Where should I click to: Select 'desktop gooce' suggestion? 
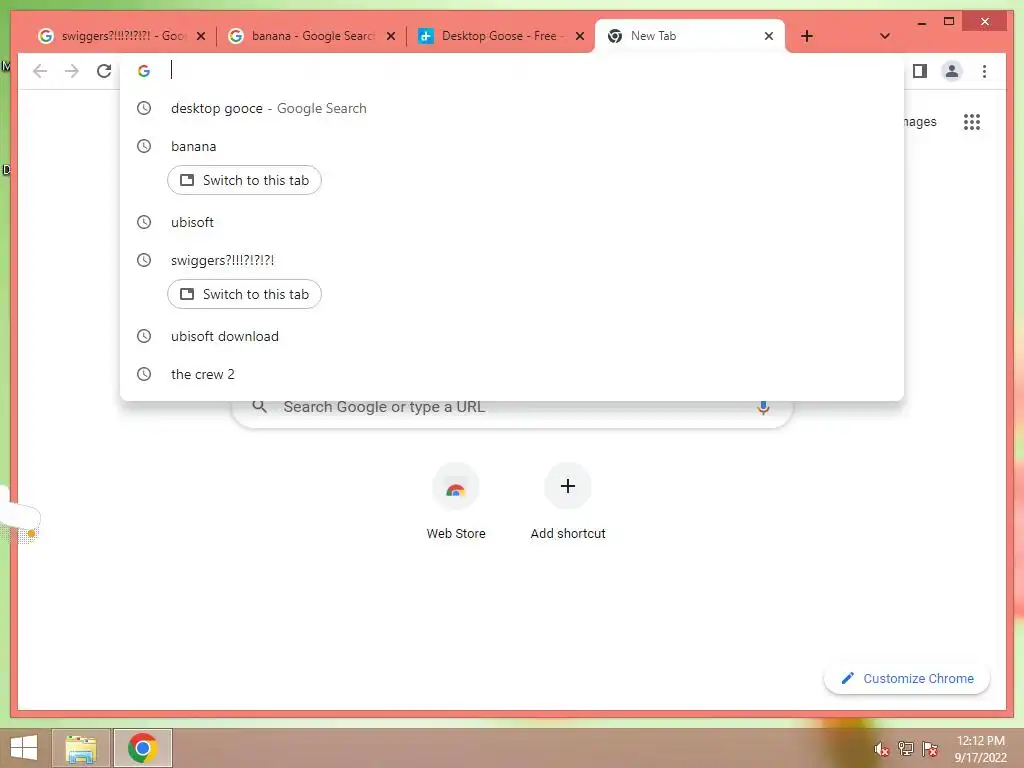(x=512, y=108)
